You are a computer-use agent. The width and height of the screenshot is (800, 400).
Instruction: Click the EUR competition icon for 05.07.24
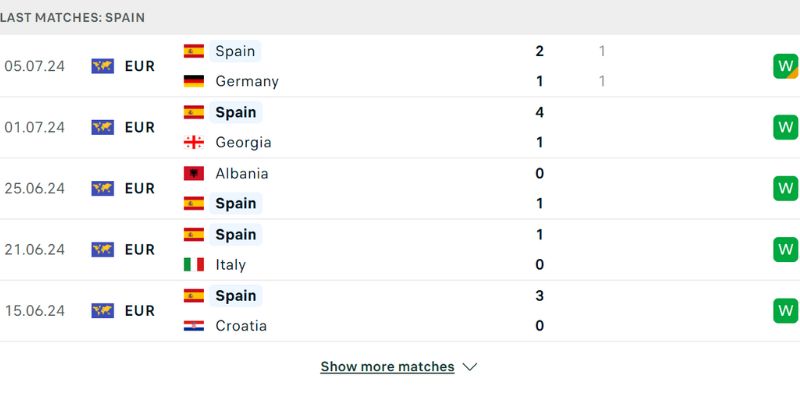[102, 66]
